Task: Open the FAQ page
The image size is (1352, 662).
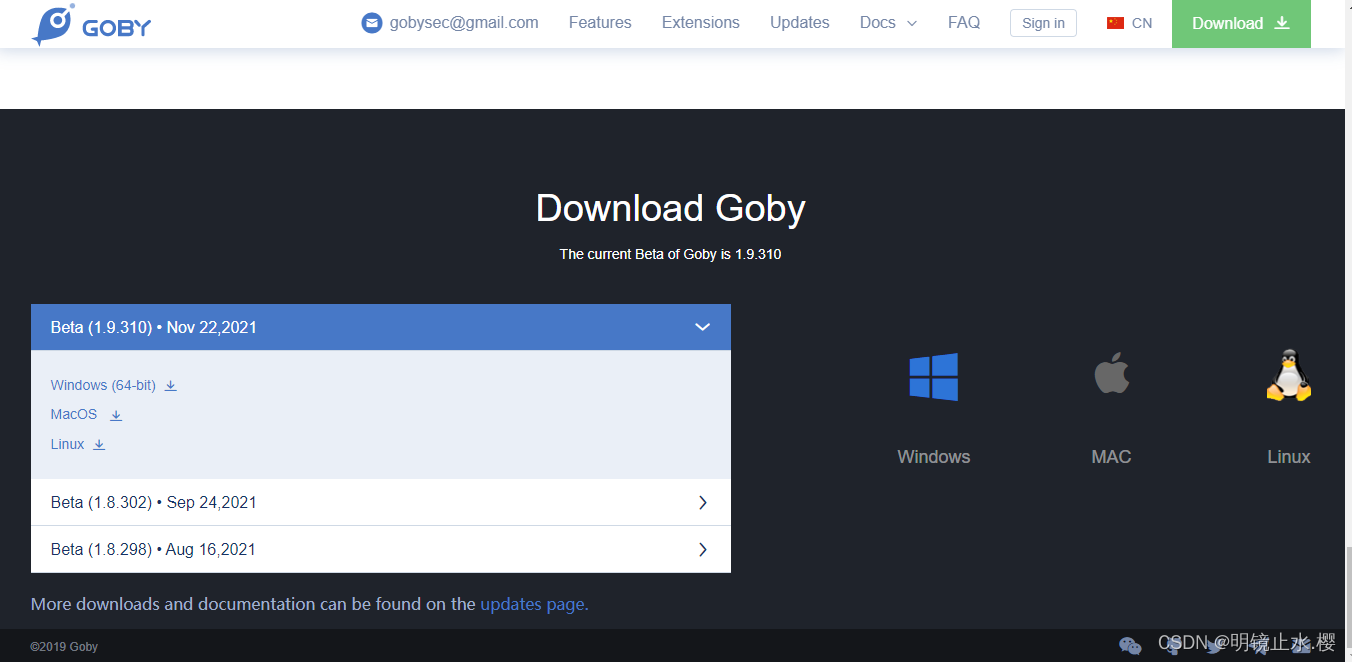Action: point(964,22)
